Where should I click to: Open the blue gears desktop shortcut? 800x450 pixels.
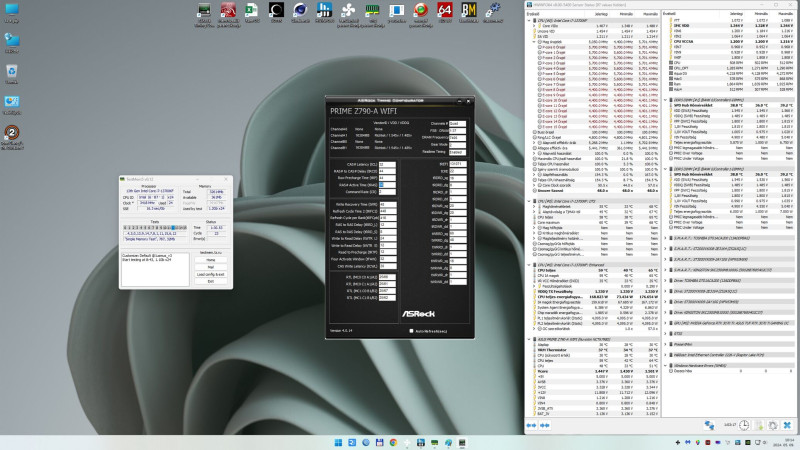coord(492,10)
